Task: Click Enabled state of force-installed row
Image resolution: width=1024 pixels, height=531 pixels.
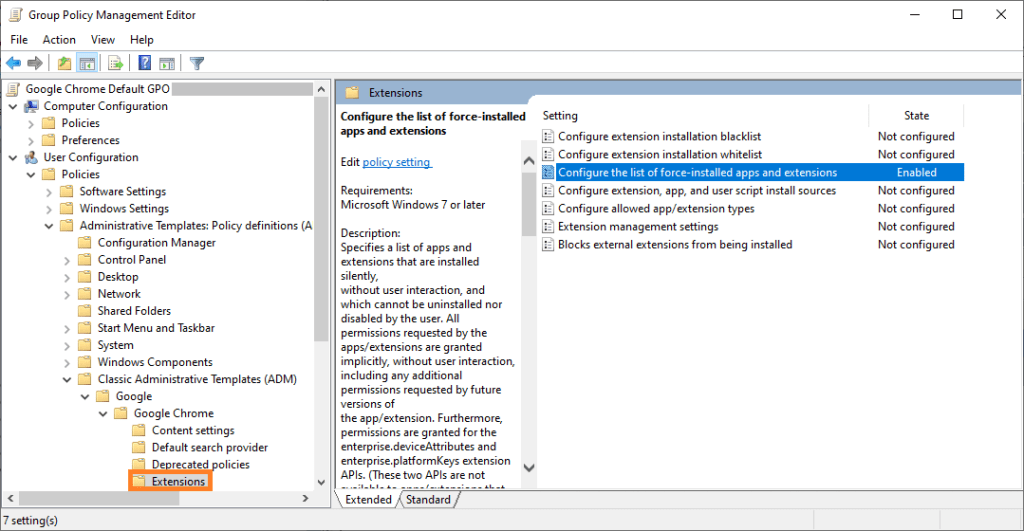Action: coord(916,172)
